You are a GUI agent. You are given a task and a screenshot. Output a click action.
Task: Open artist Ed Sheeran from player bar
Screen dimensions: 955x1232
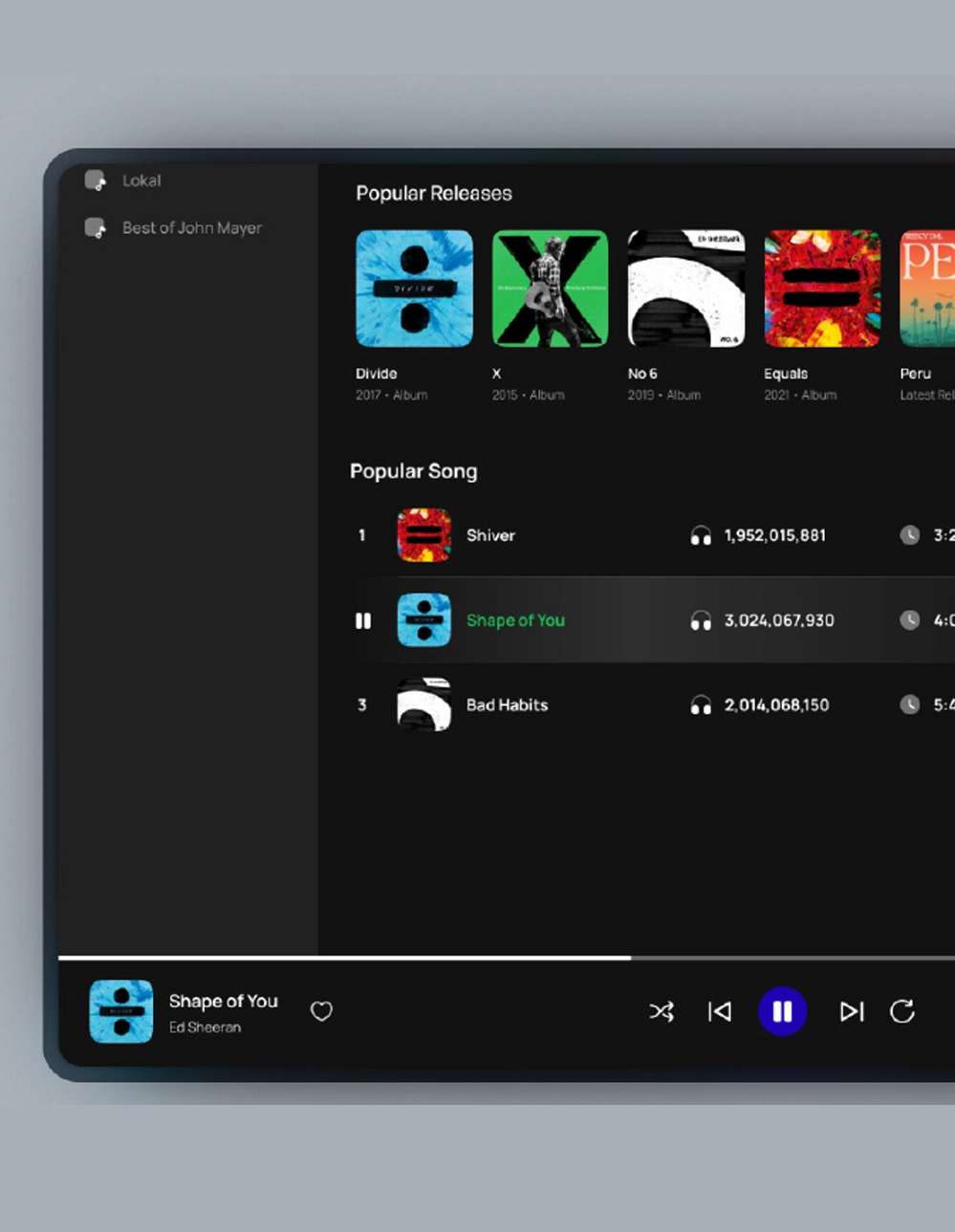[x=205, y=1027]
